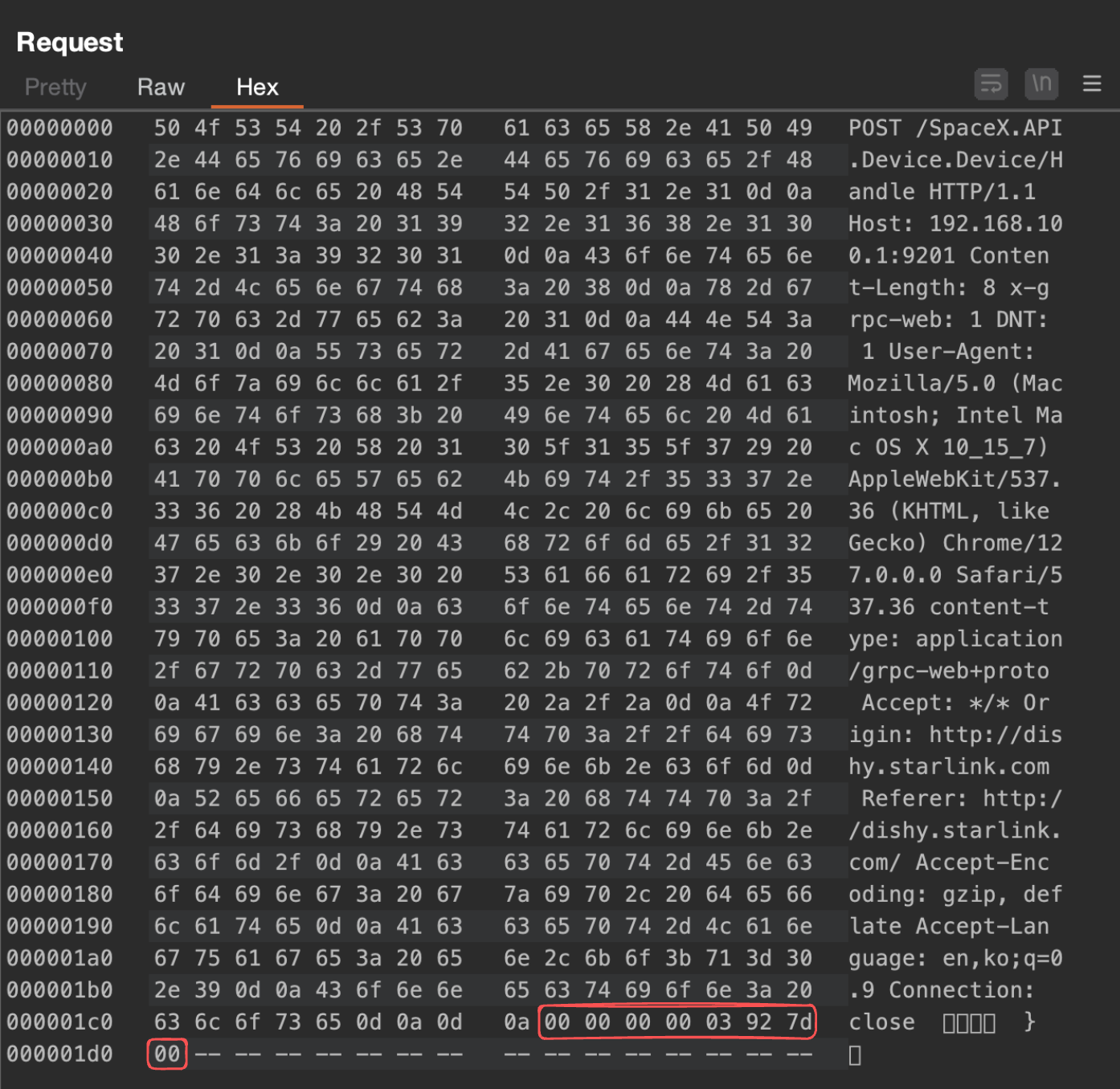This screenshot has height=1089, width=1120.
Task: Select the offset 00000140
Action: [x=60, y=767]
